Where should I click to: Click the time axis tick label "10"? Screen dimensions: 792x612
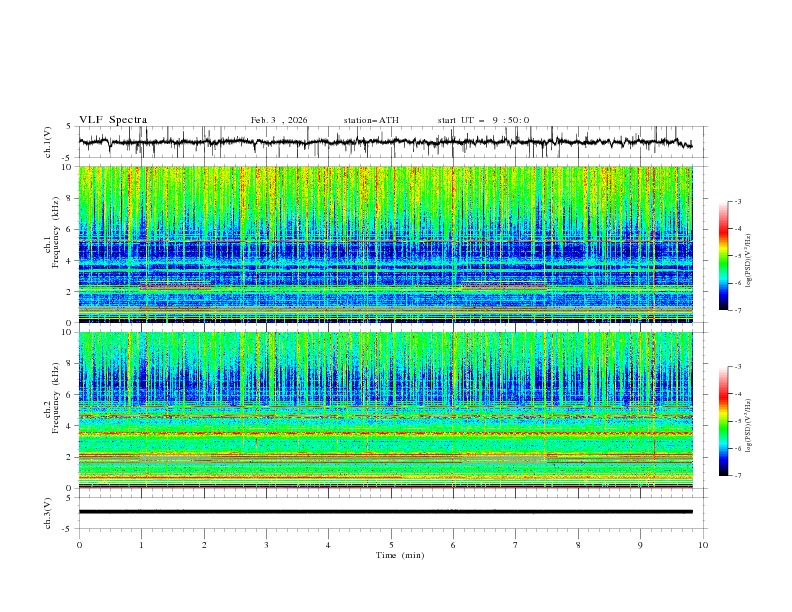click(x=703, y=545)
